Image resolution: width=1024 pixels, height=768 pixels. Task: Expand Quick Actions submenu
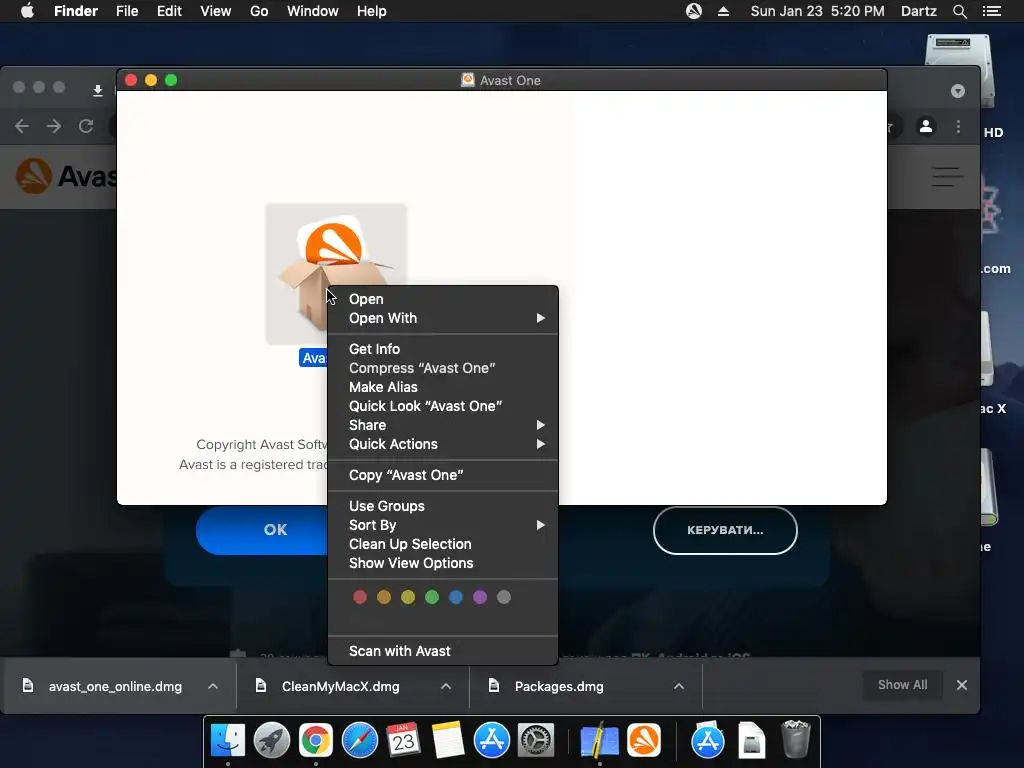pyautogui.click(x=443, y=444)
